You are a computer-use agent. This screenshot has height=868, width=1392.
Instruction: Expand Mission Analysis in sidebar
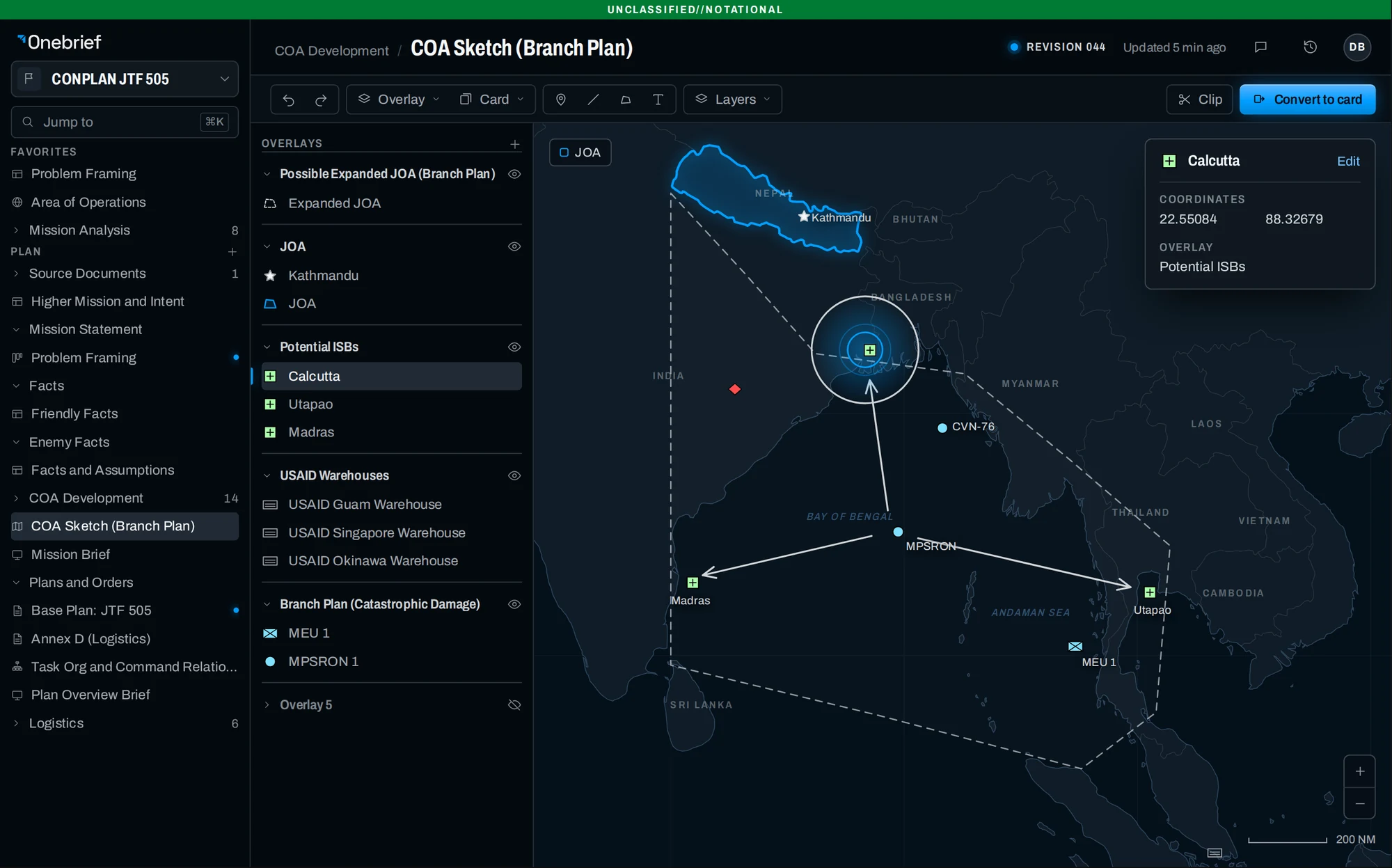16,230
